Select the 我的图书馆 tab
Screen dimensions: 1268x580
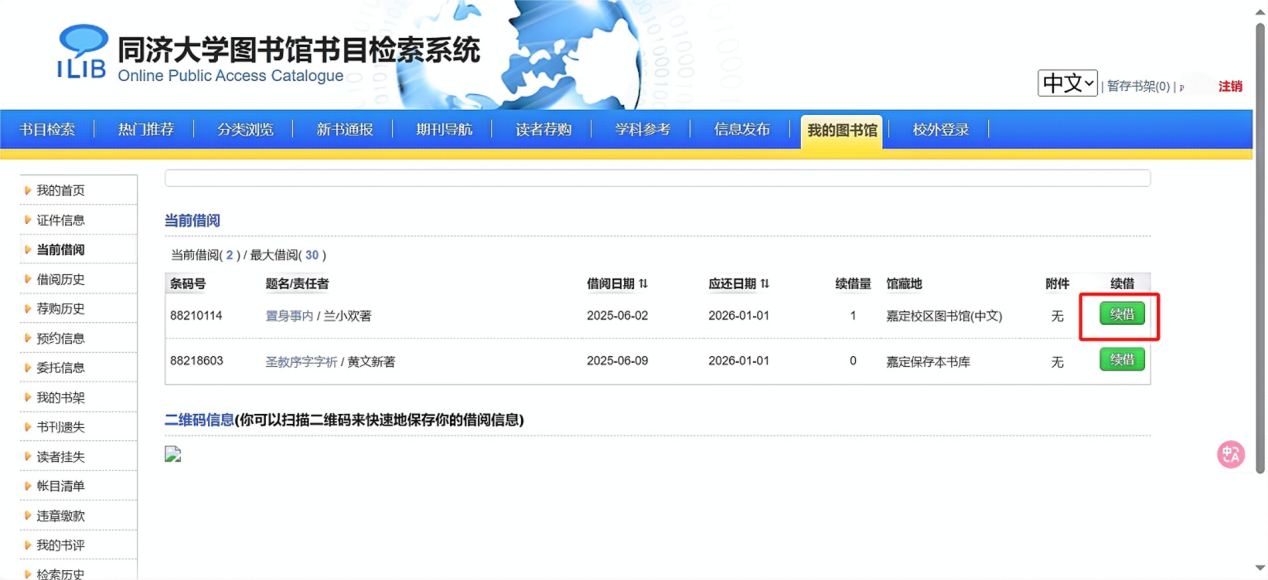(x=842, y=130)
